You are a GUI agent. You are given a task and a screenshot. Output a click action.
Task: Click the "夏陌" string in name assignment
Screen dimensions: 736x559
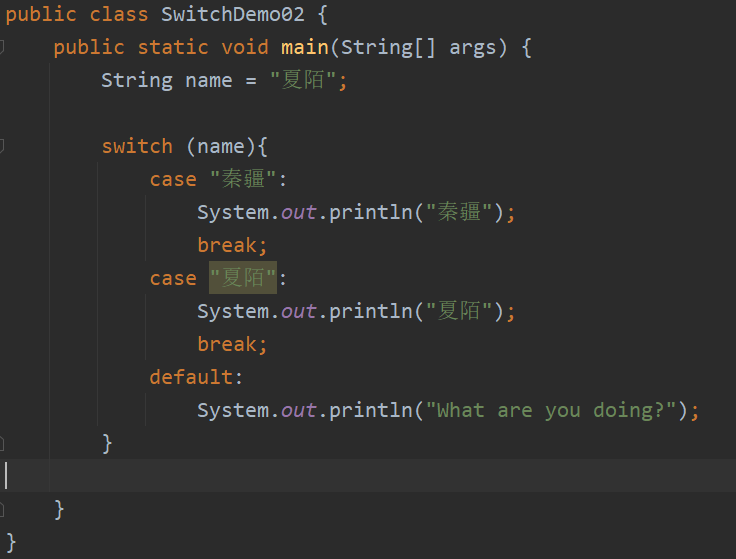[304, 80]
